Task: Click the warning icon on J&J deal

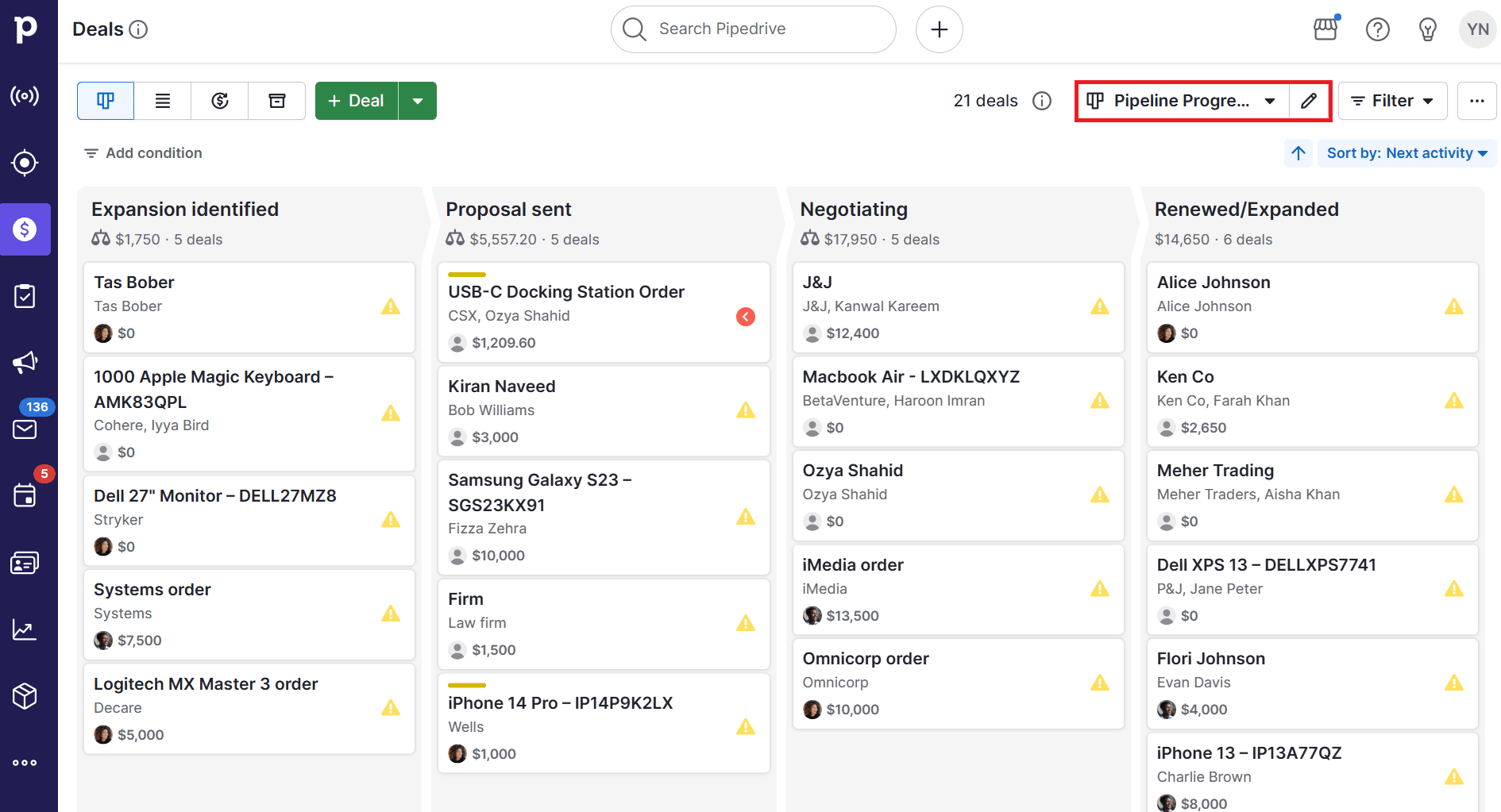Action: pyautogui.click(x=1100, y=306)
